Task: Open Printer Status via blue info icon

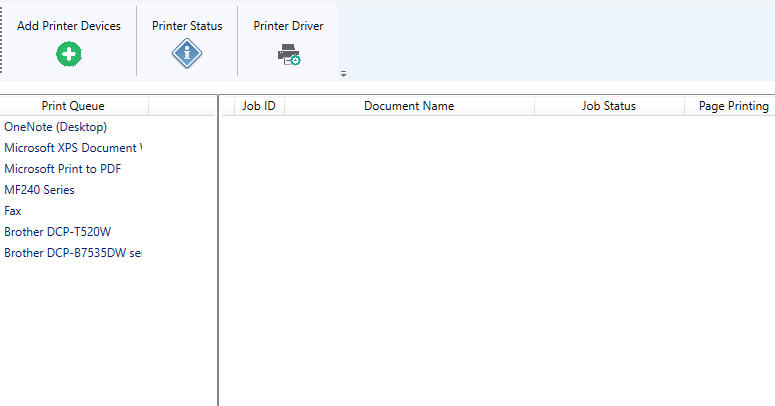Action: [x=187, y=55]
